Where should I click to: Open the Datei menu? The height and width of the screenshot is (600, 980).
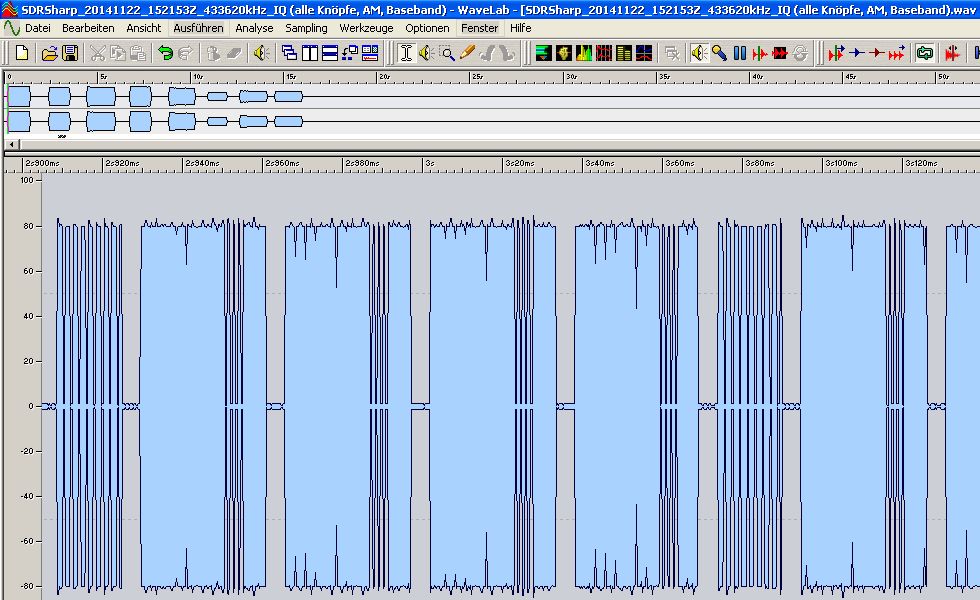(x=37, y=28)
